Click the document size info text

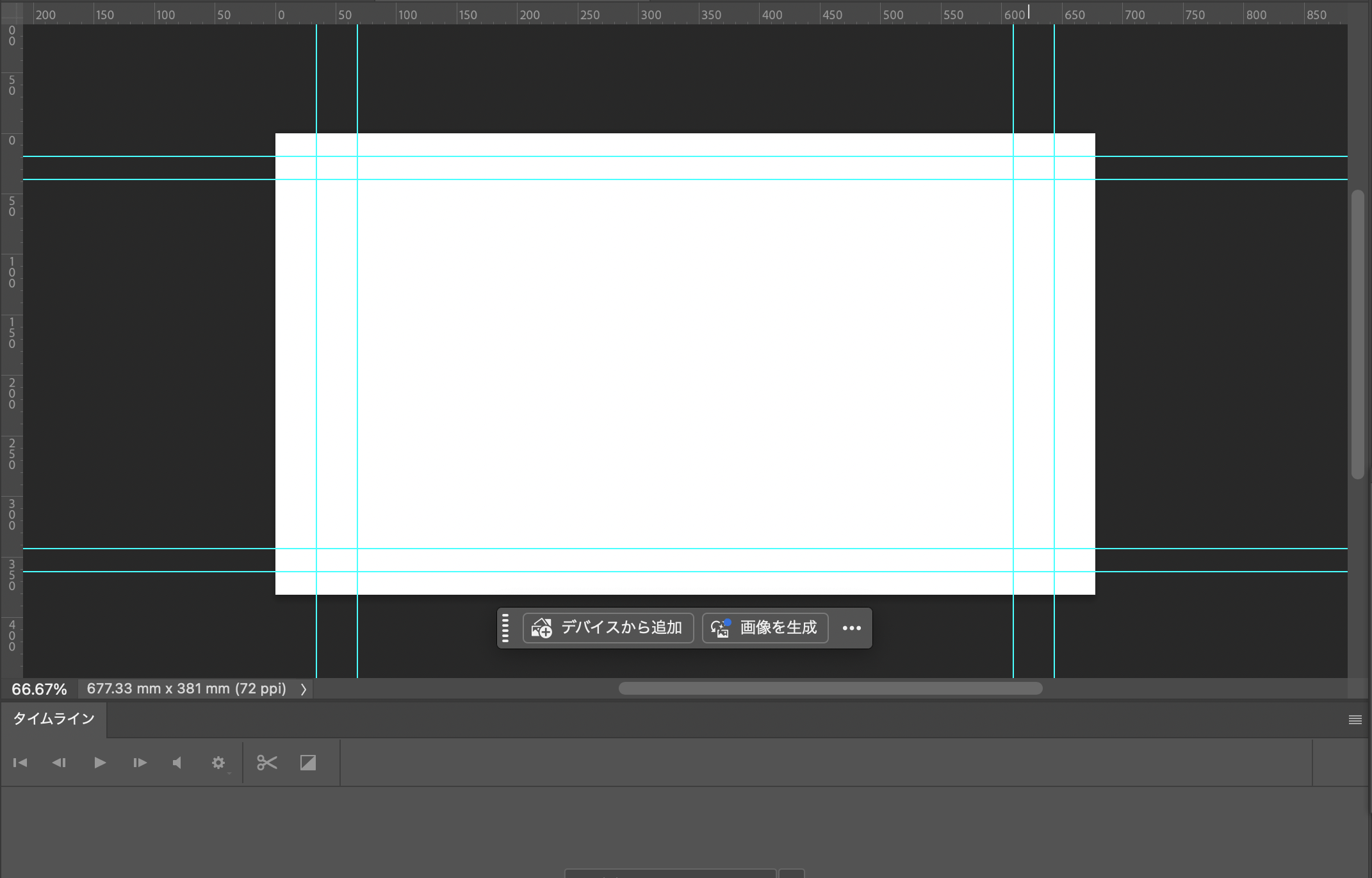pyautogui.click(x=186, y=689)
